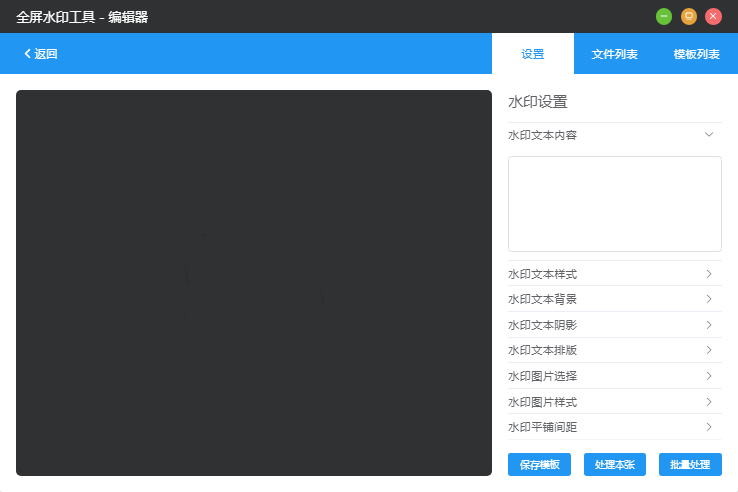Expand the 水印图片样式 section

click(x=614, y=402)
